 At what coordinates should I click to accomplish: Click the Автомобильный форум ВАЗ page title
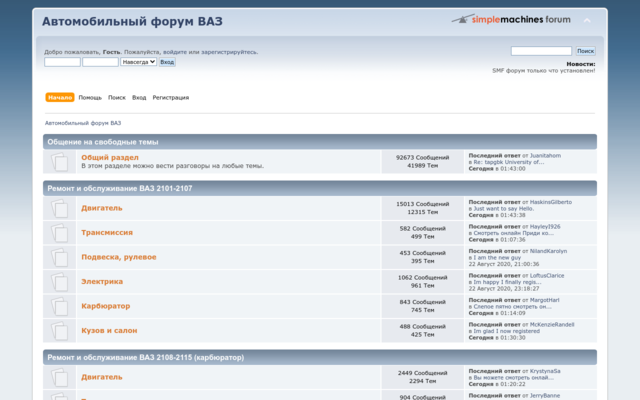click(132, 21)
